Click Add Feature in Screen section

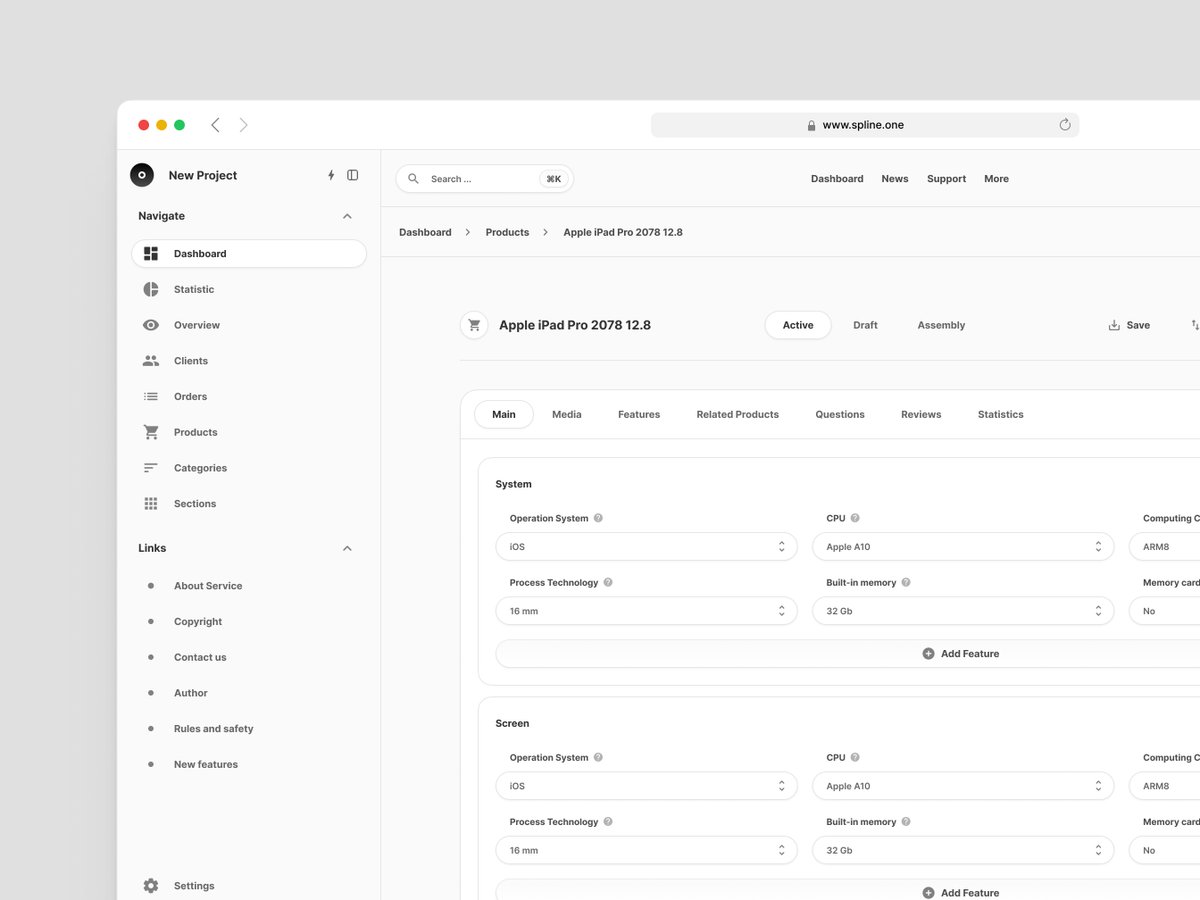(960, 893)
